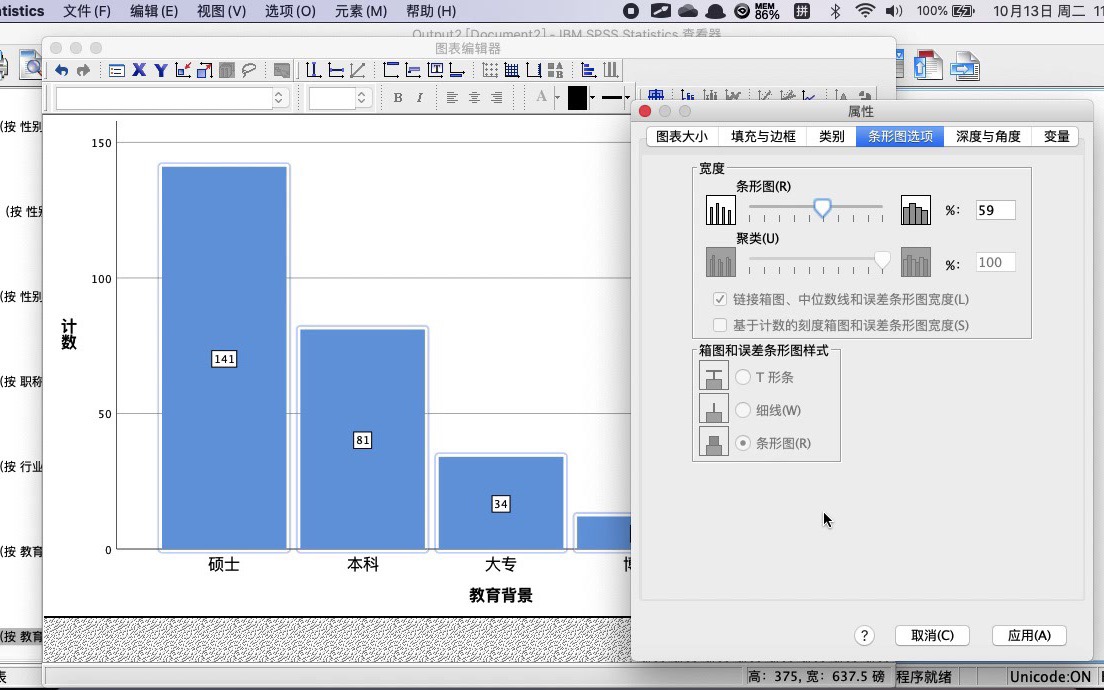Viewport: 1104px width, 690px height.
Task: Select the Y axis properties icon
Action: 159,70
